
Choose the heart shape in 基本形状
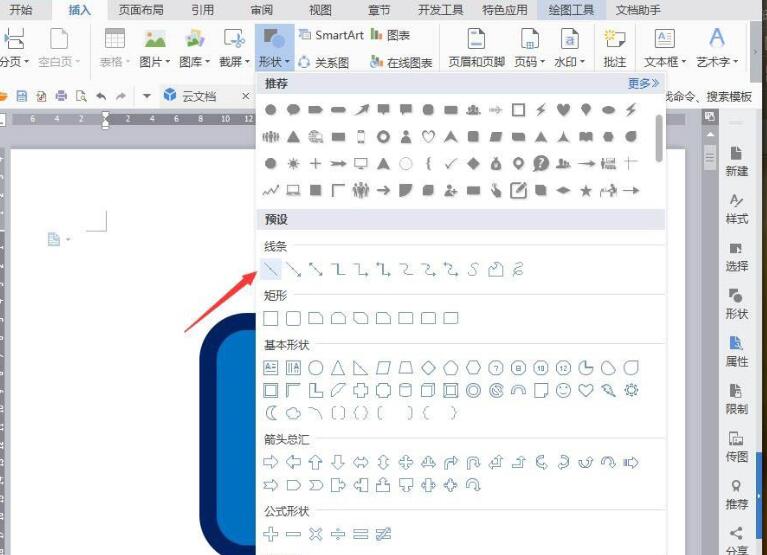(x=586, y=390)
